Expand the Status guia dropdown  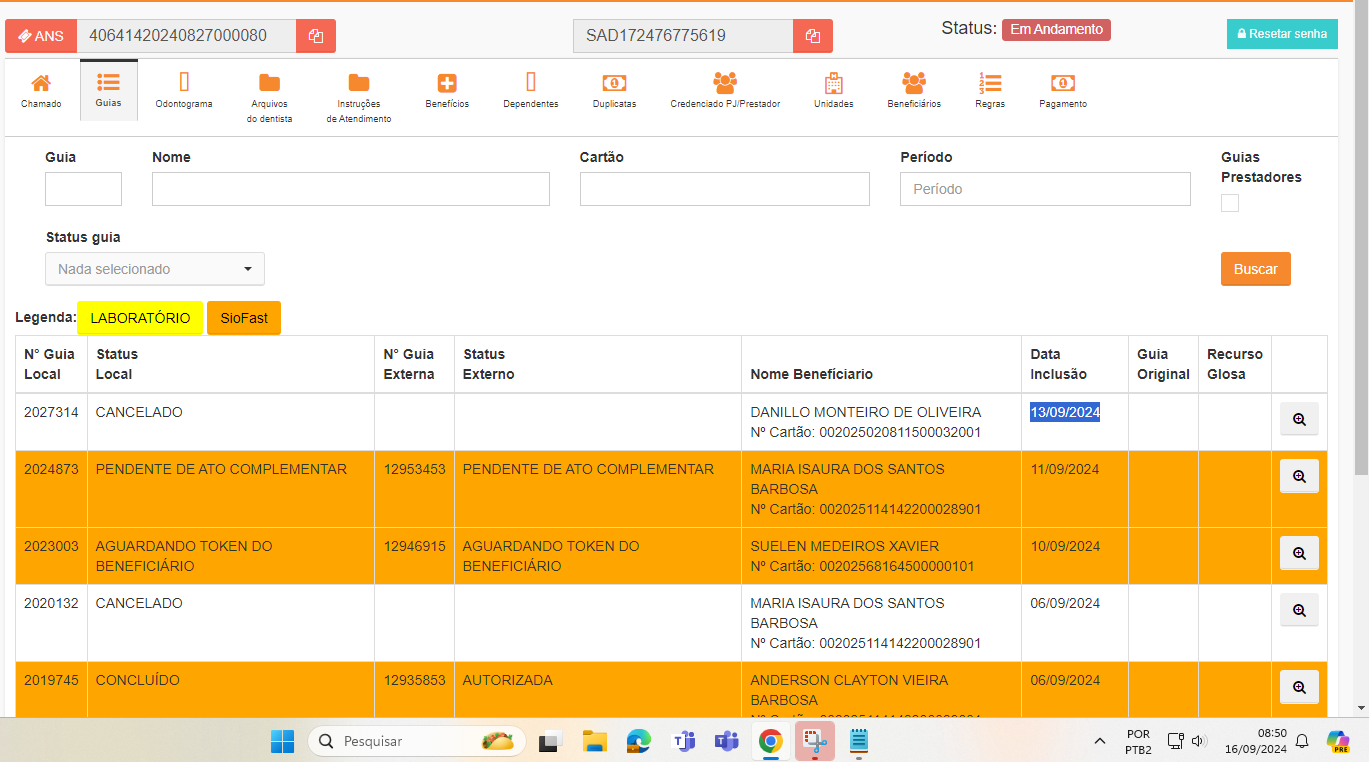coord(155,269)
